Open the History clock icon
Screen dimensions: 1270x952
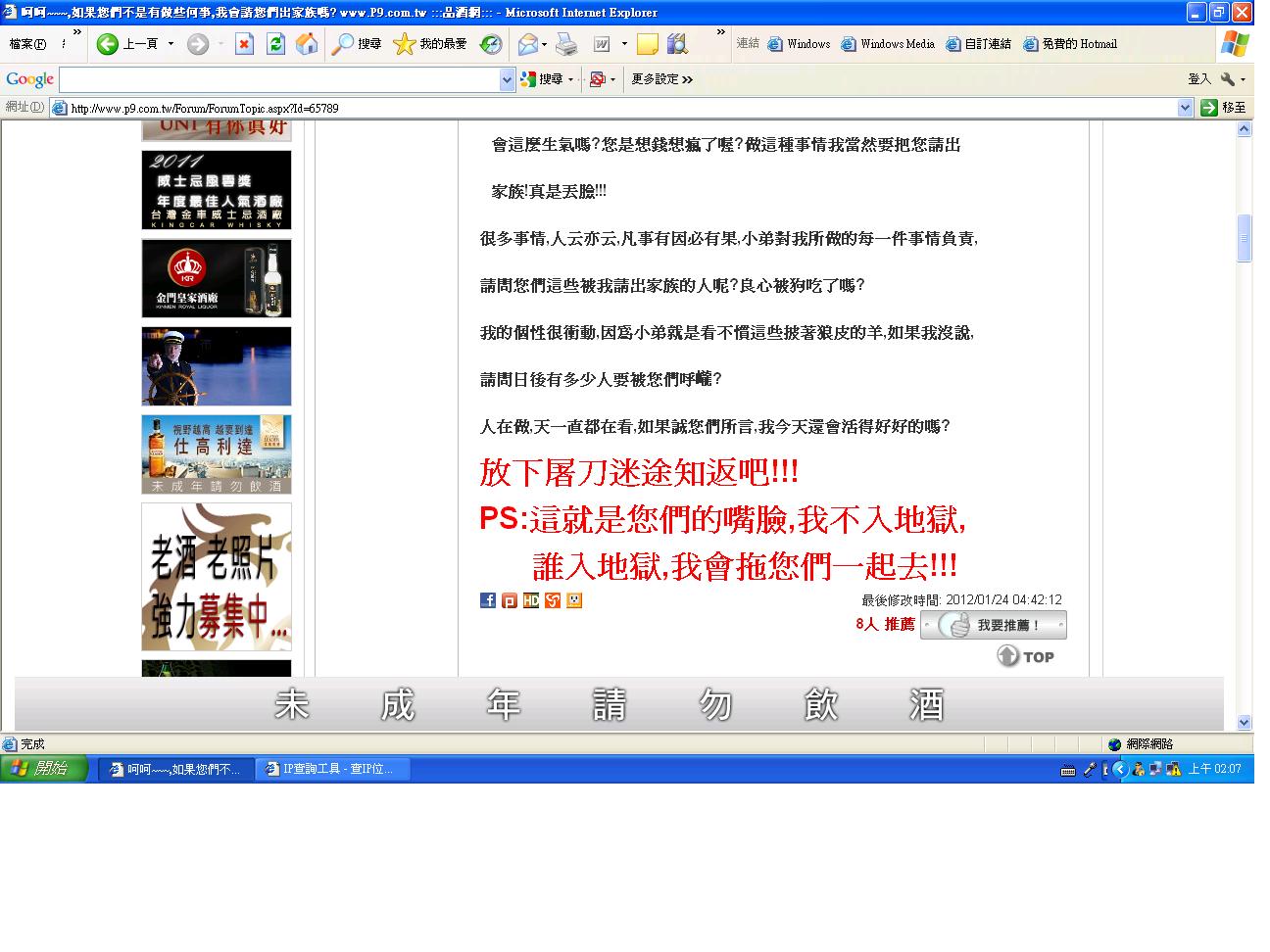491,44
